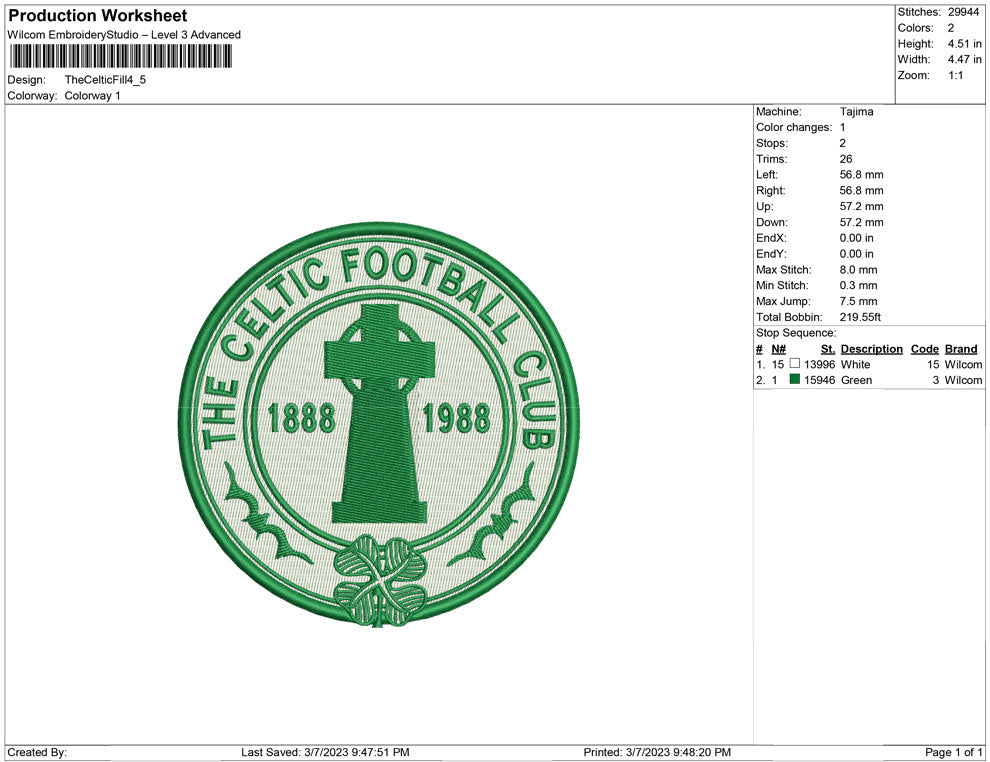Screen dimensions: 990x762
Task: Click the 'Brand' column header
Action: point(961,349)
